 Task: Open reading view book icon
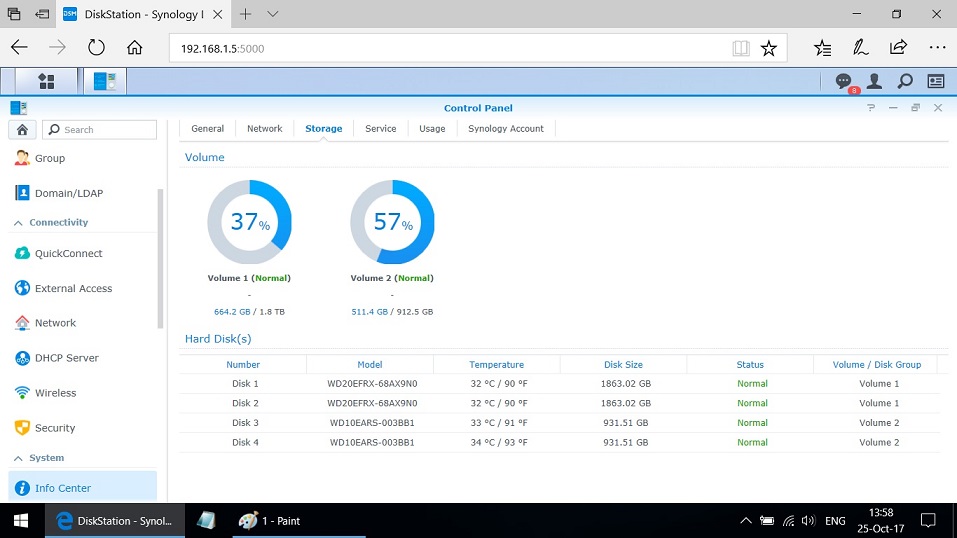740,48
